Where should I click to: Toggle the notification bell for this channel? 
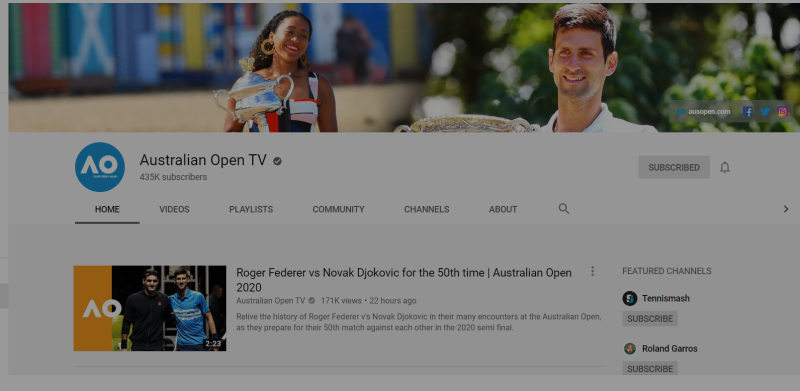[724, 167]
